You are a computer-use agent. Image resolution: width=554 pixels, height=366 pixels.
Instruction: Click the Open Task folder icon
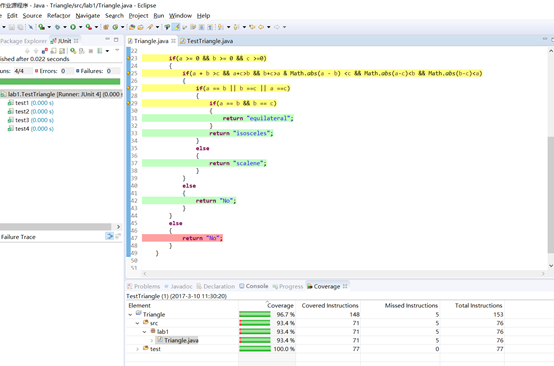click(141, 27)
